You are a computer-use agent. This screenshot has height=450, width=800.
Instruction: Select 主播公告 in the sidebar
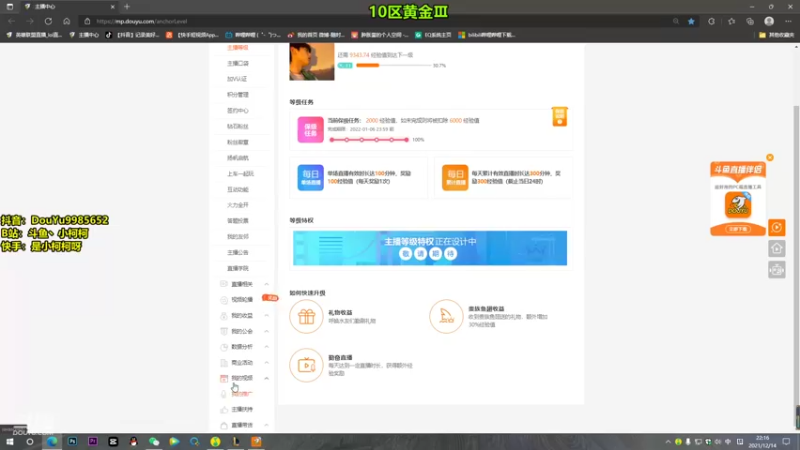238,253
